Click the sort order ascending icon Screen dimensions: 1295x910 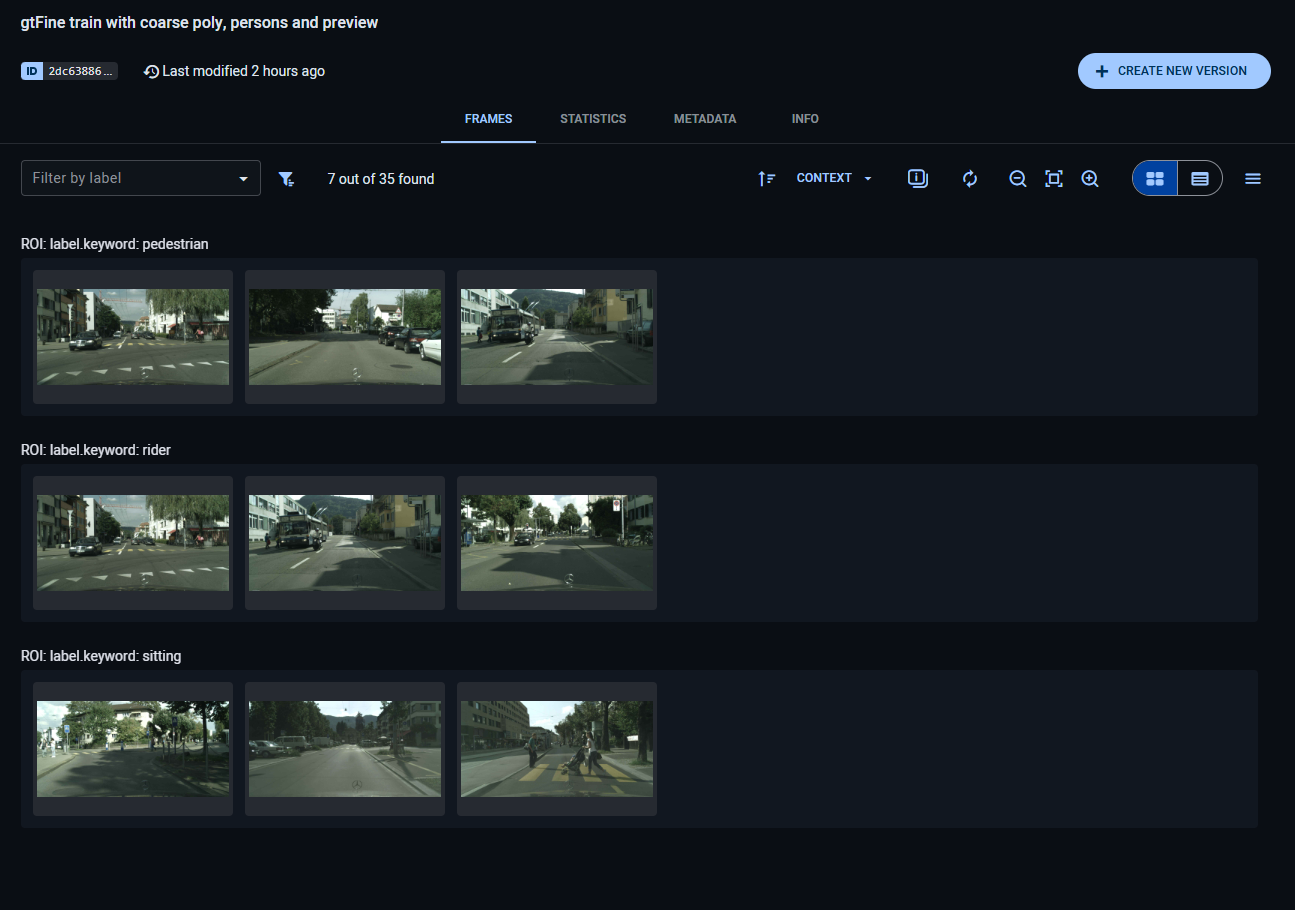[x=766, y=179]
